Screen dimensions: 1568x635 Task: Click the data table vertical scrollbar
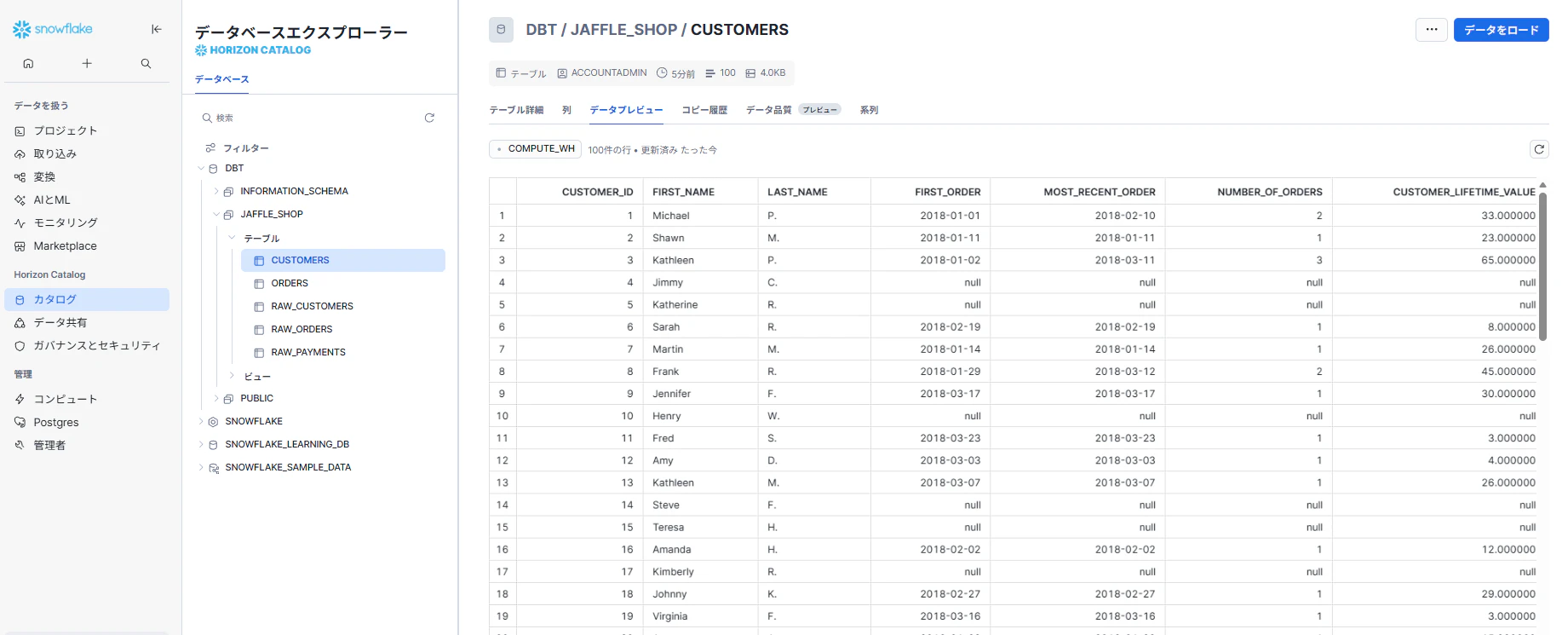tap(1542, 266)
